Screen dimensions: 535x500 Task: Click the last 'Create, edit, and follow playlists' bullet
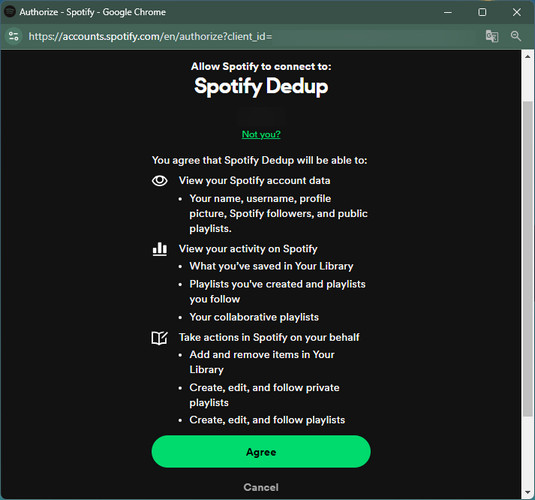click(267, 420)
